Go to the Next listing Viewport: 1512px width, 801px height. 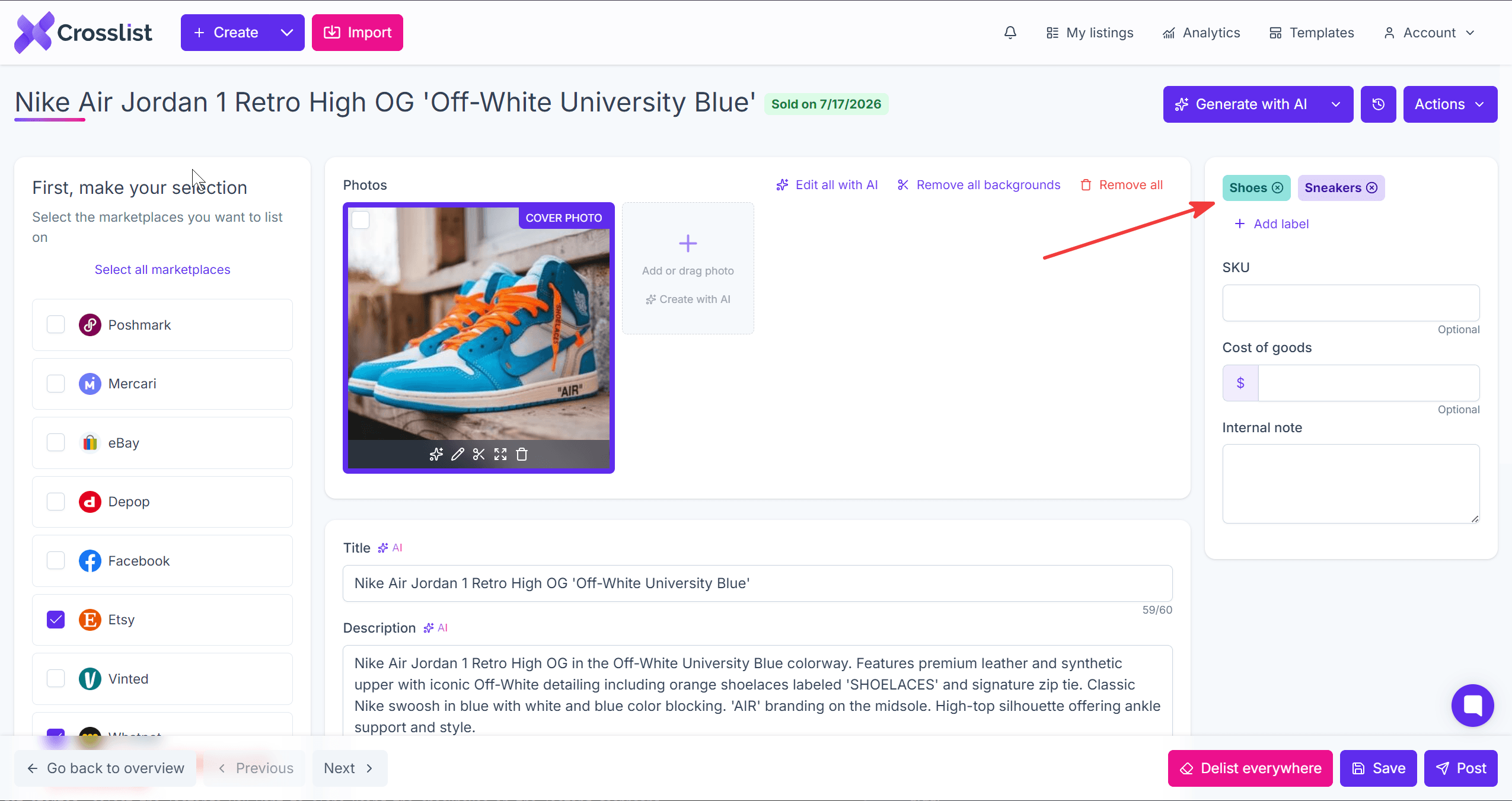pos(350,768)
